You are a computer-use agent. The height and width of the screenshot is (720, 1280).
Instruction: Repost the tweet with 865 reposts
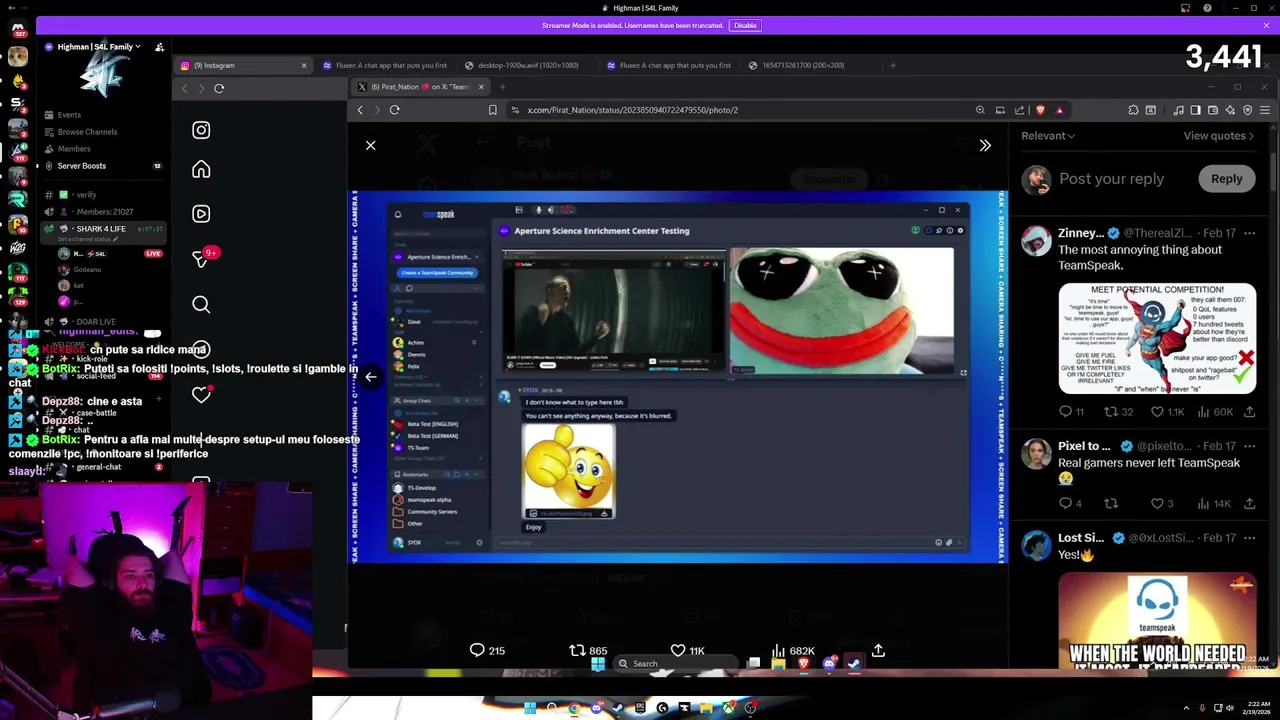pyautogui.click(x=588, y=650)
